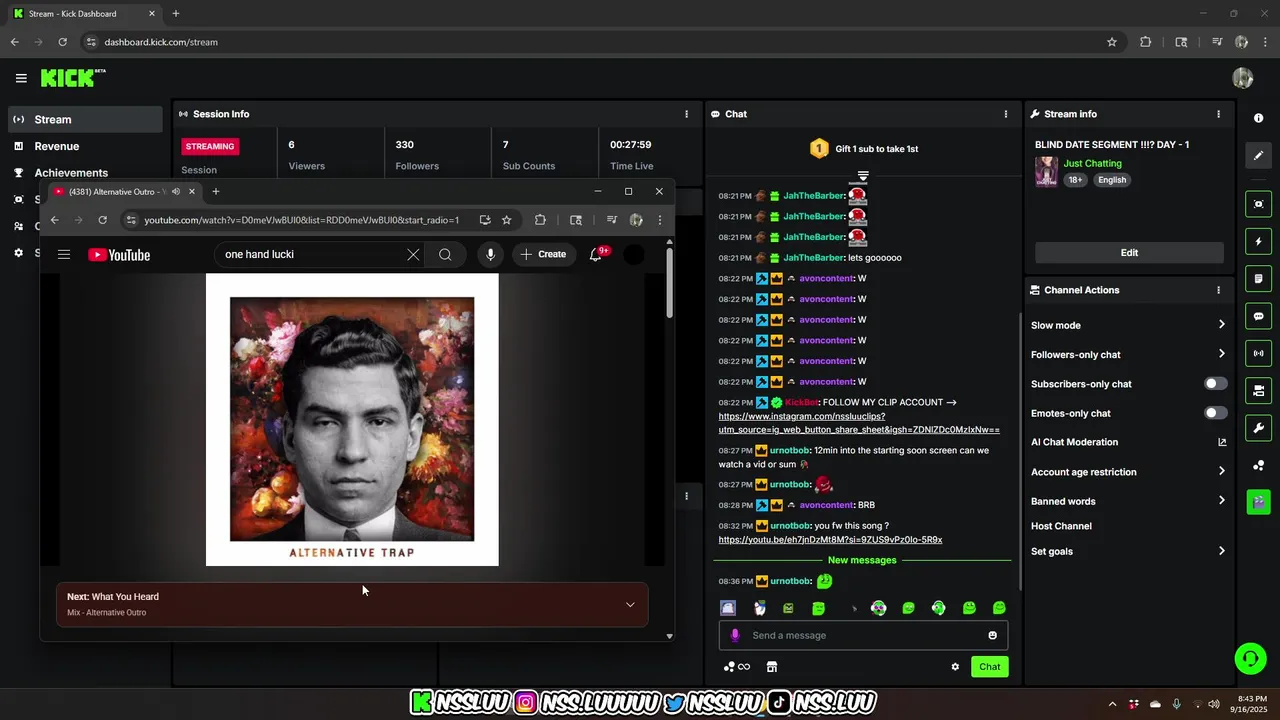This screenshot has height=720, width=1280.
Task: Click the green Chat send button
Action: (989, 667)
